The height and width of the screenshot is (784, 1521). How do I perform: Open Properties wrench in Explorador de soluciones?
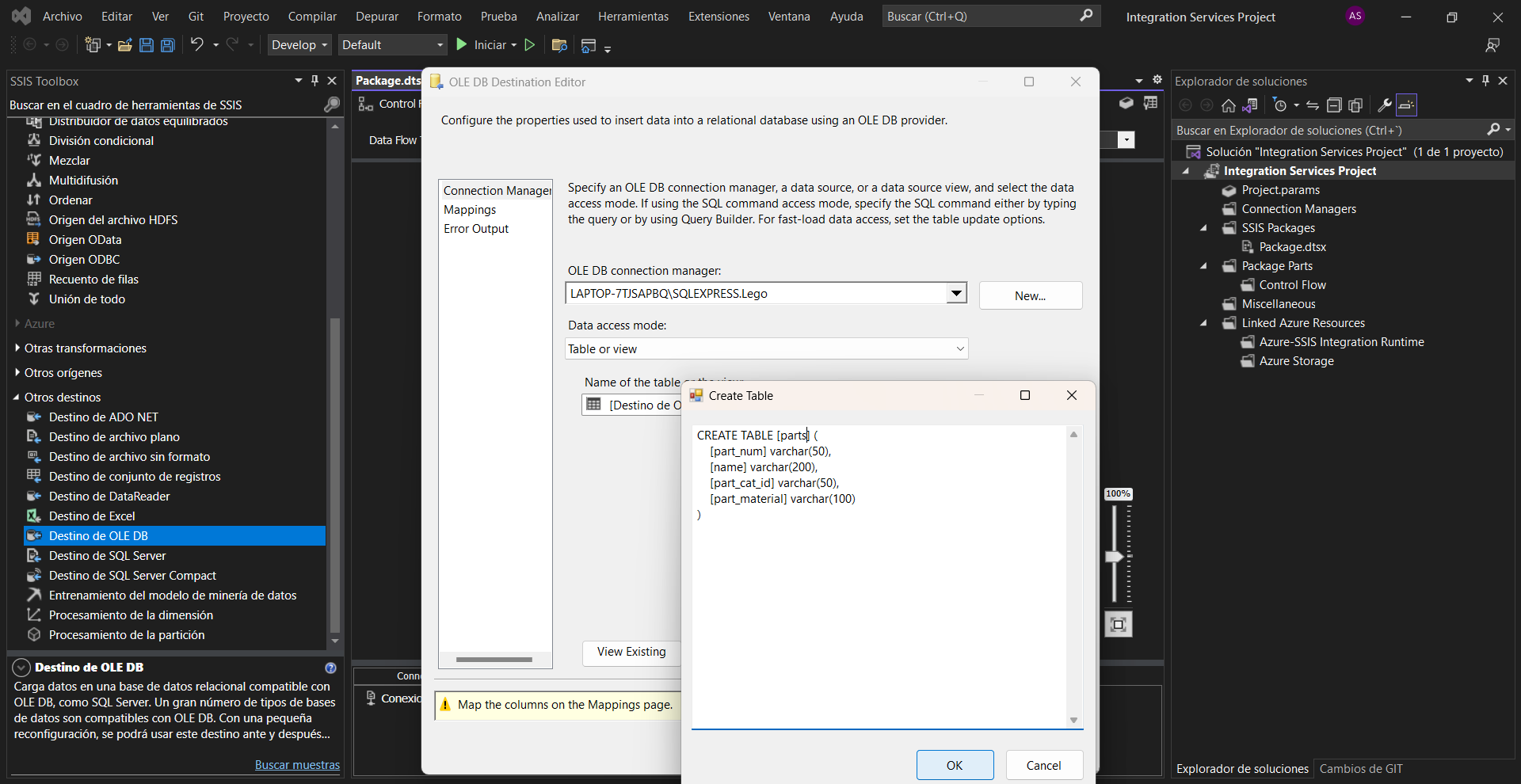[1384, 105]
